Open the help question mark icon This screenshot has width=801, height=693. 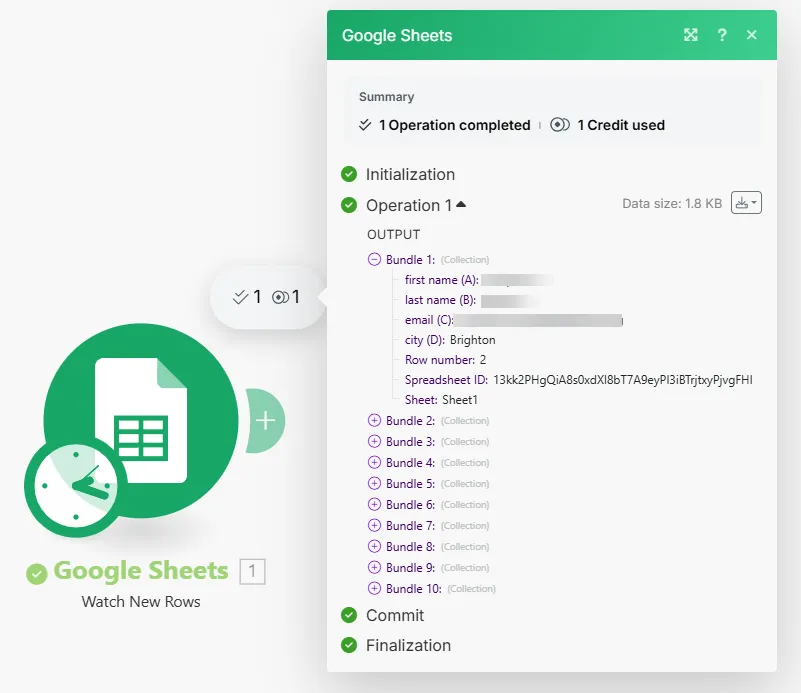[722, 35]
